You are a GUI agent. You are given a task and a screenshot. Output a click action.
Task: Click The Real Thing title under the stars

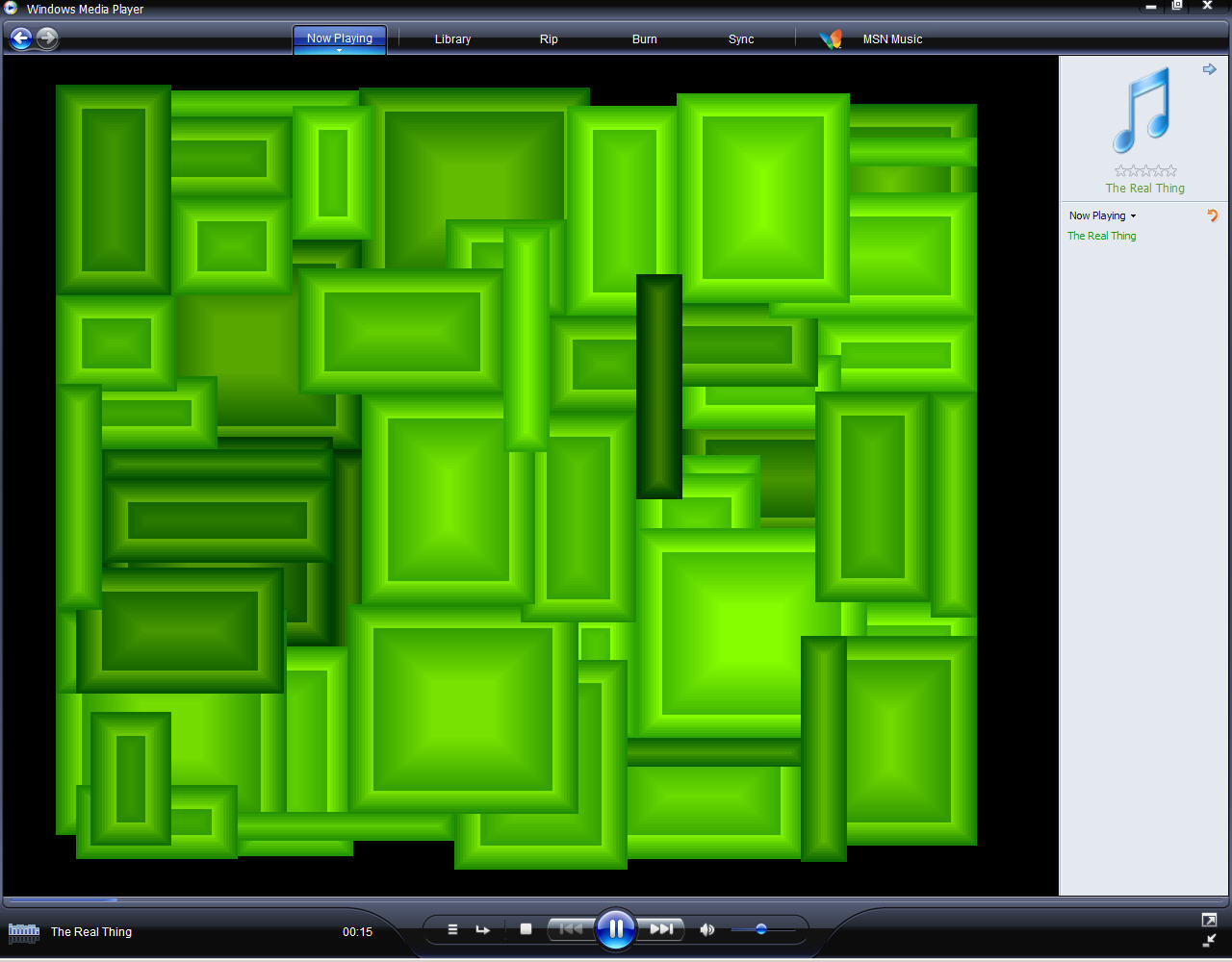pyautogui.click(x=1145, y=189)
